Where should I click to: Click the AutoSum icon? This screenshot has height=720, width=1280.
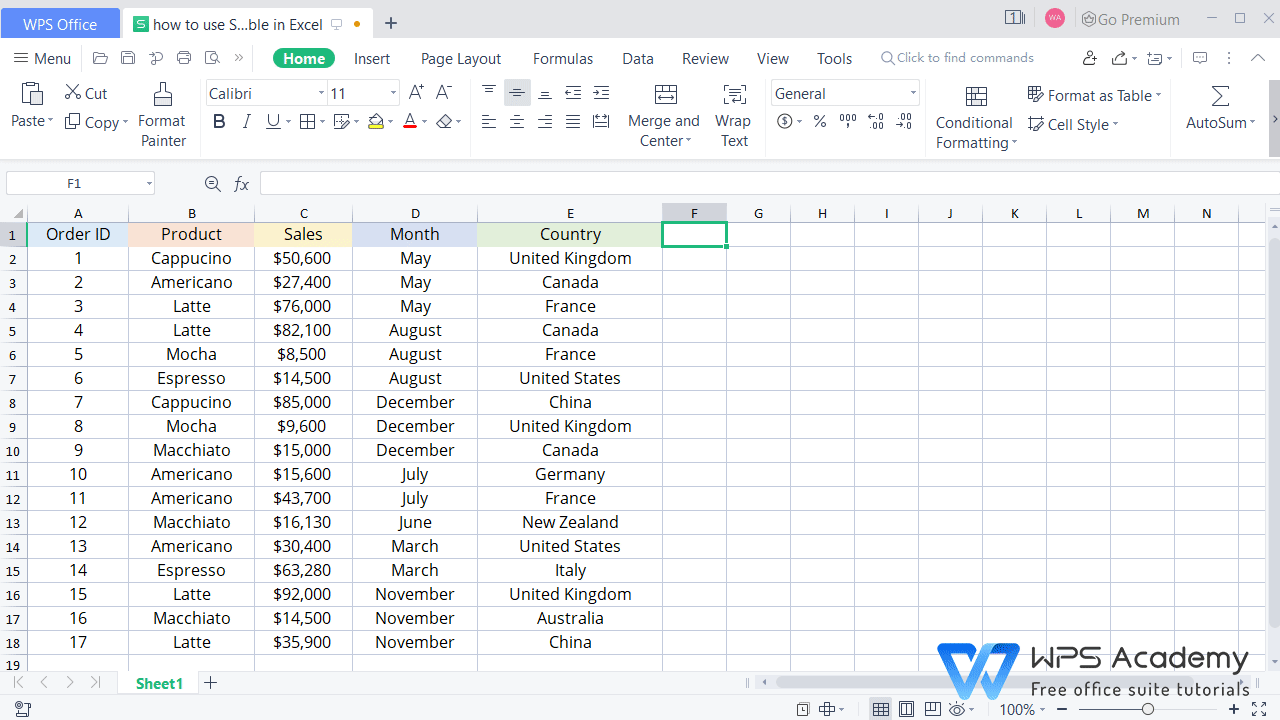(1218, 95)
